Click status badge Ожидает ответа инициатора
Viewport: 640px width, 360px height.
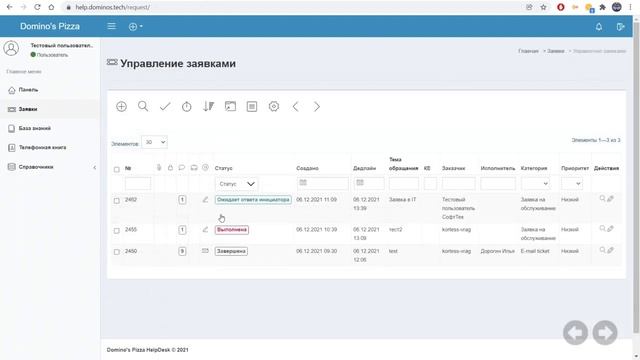pyautogui.click(x=253, y=200)
